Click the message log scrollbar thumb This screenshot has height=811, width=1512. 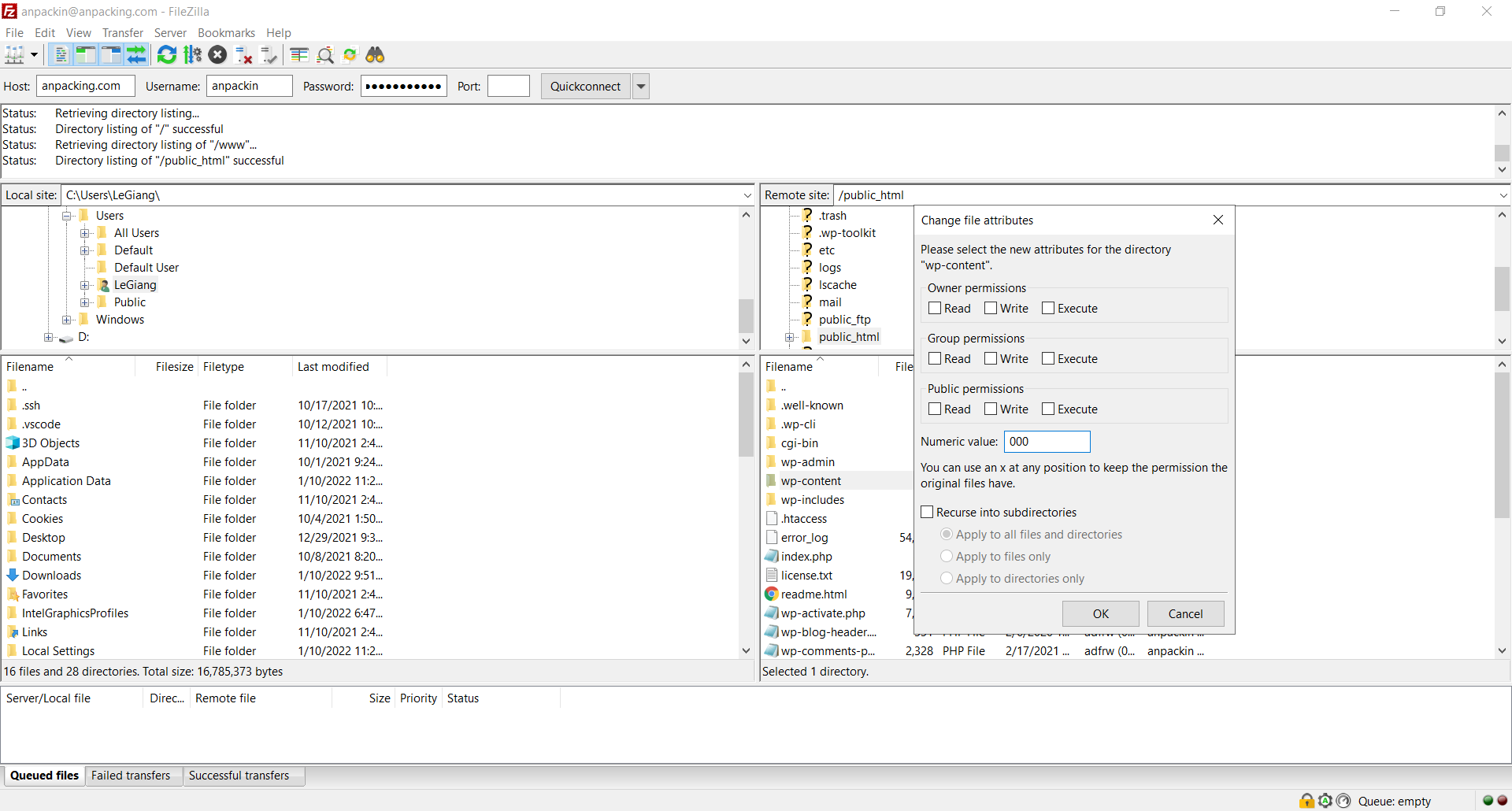tap(1503, 152)
